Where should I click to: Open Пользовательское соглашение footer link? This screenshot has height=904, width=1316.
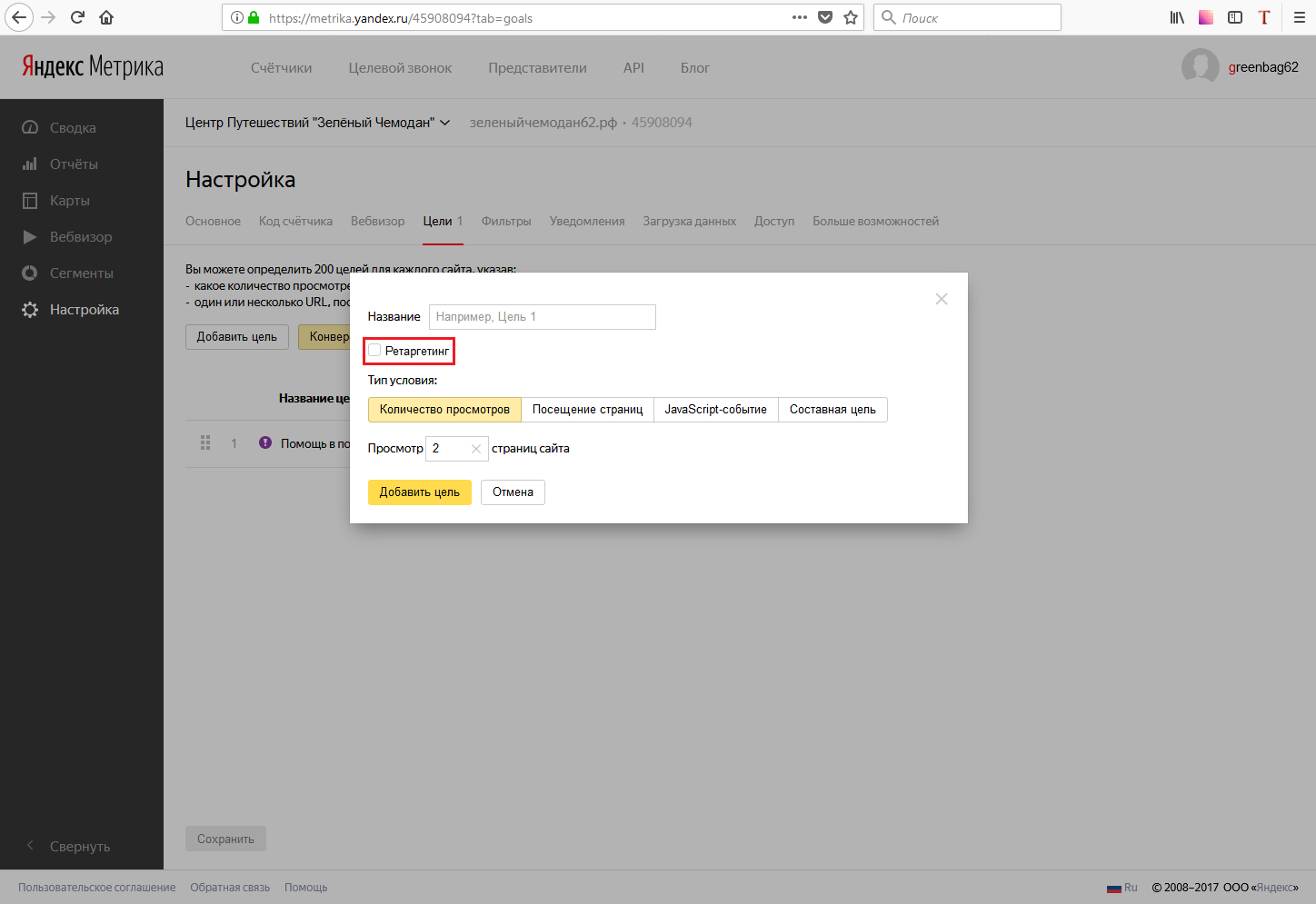[x=97, y=888]
